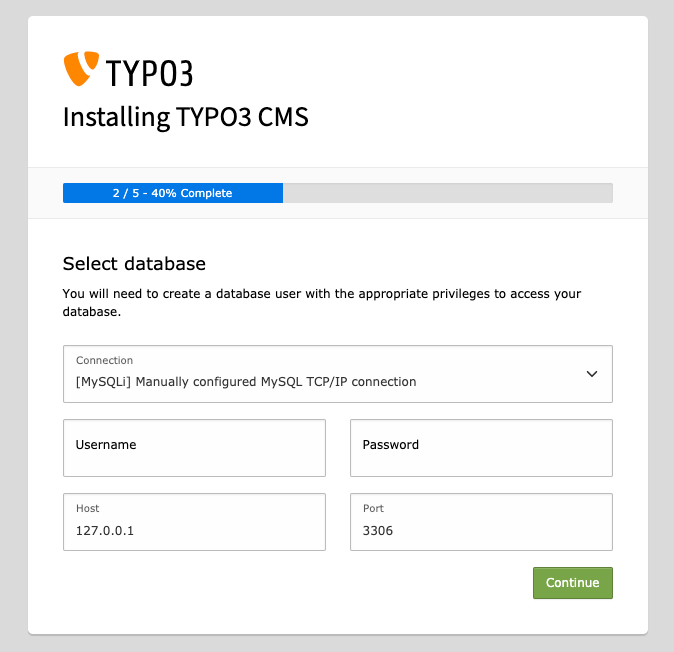The image size is (674, 652).
Task: Select the 3306 port value text
Action: coord(378,530)
